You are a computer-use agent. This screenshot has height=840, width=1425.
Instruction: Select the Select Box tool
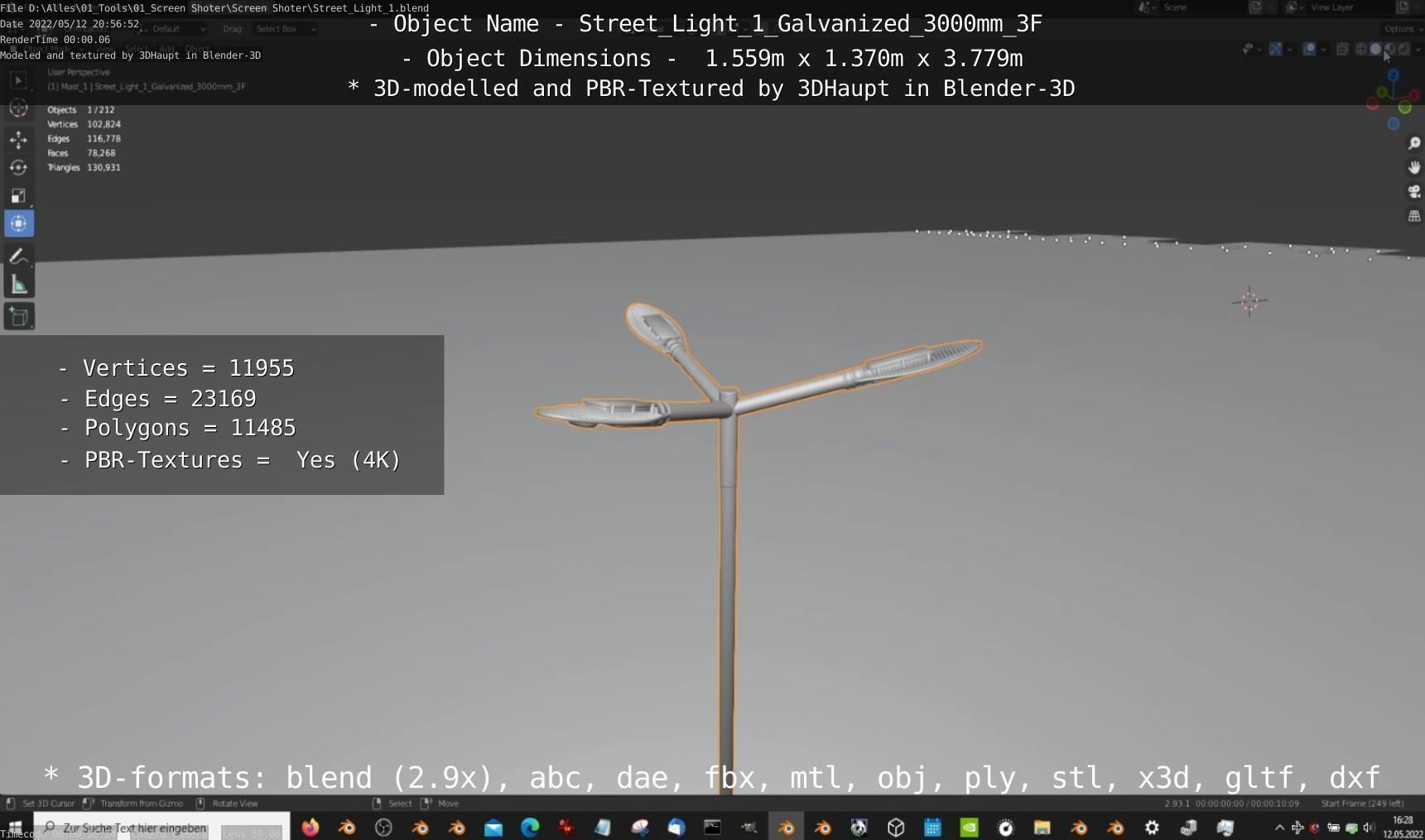pos(18,80)
